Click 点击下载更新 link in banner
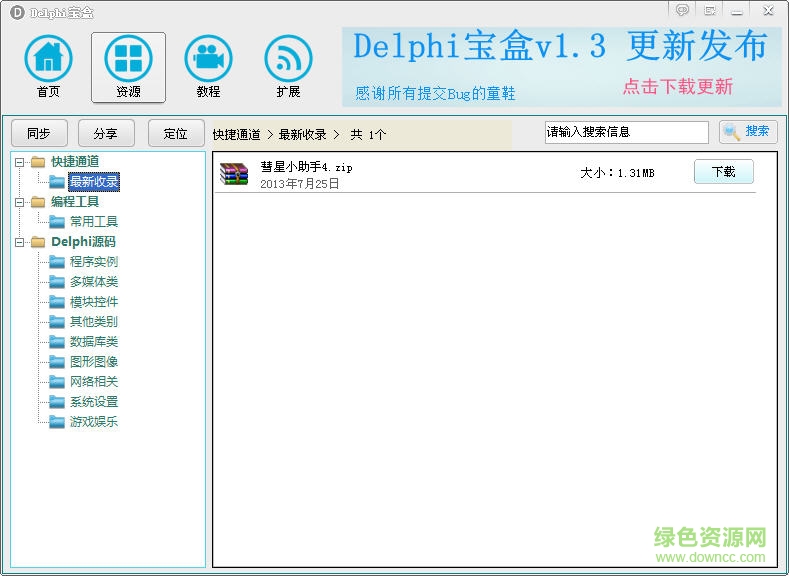 pyautogui.click(x=677, y=87)
